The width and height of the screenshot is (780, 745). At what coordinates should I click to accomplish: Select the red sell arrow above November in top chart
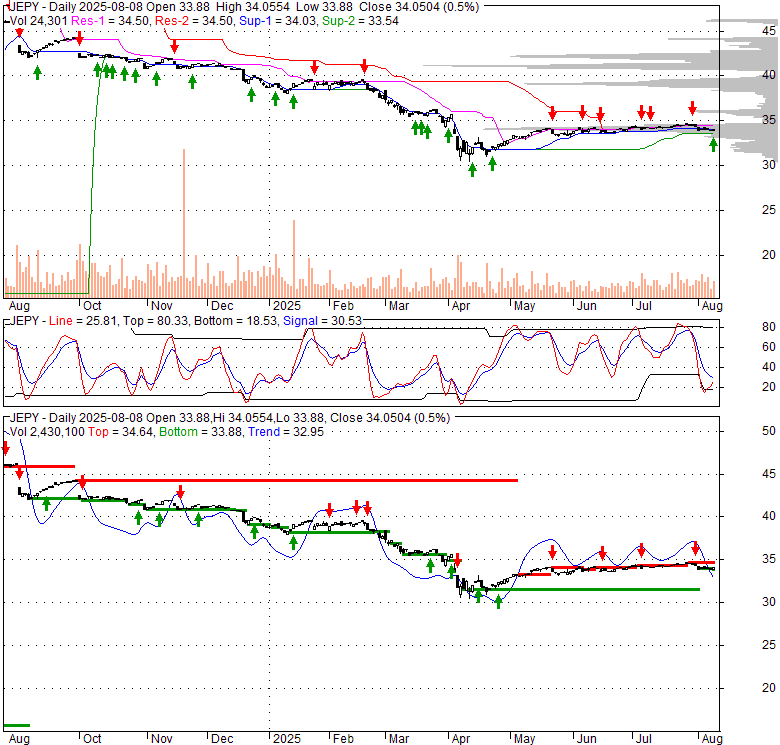(x=174, y=46)
